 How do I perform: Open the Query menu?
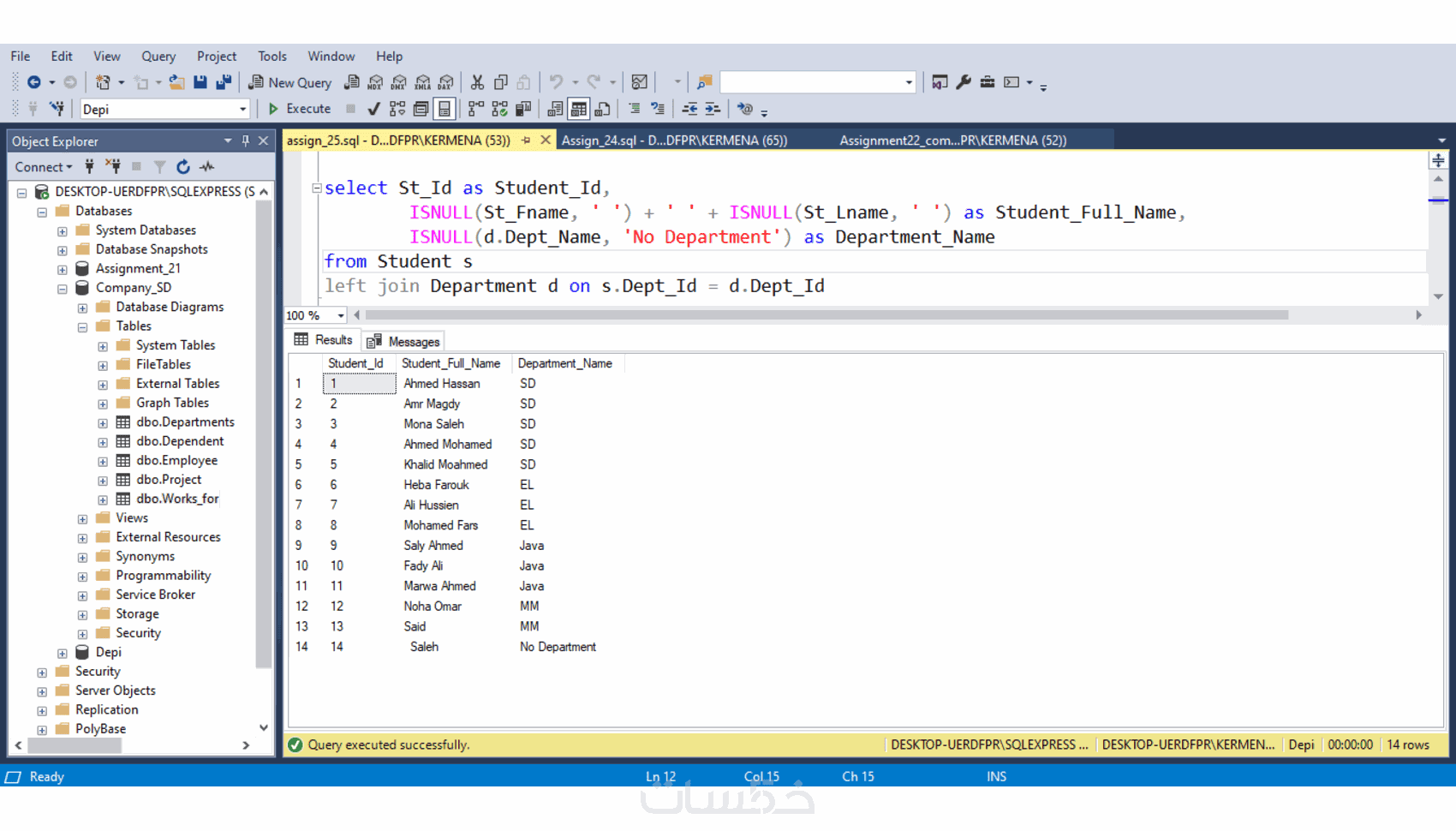tap(158, 56)
